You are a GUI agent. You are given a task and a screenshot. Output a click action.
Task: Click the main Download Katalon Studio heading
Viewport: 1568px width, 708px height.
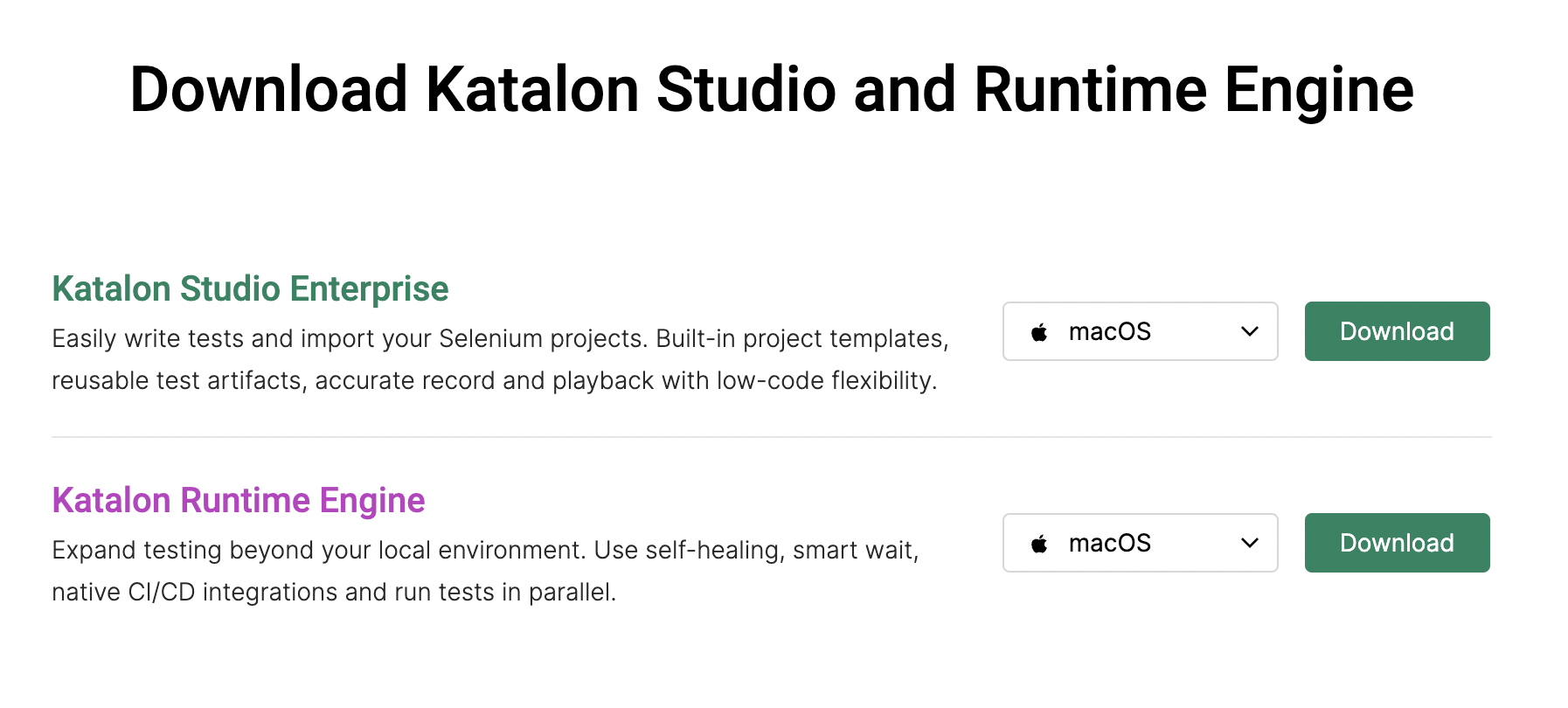point(771,90)
